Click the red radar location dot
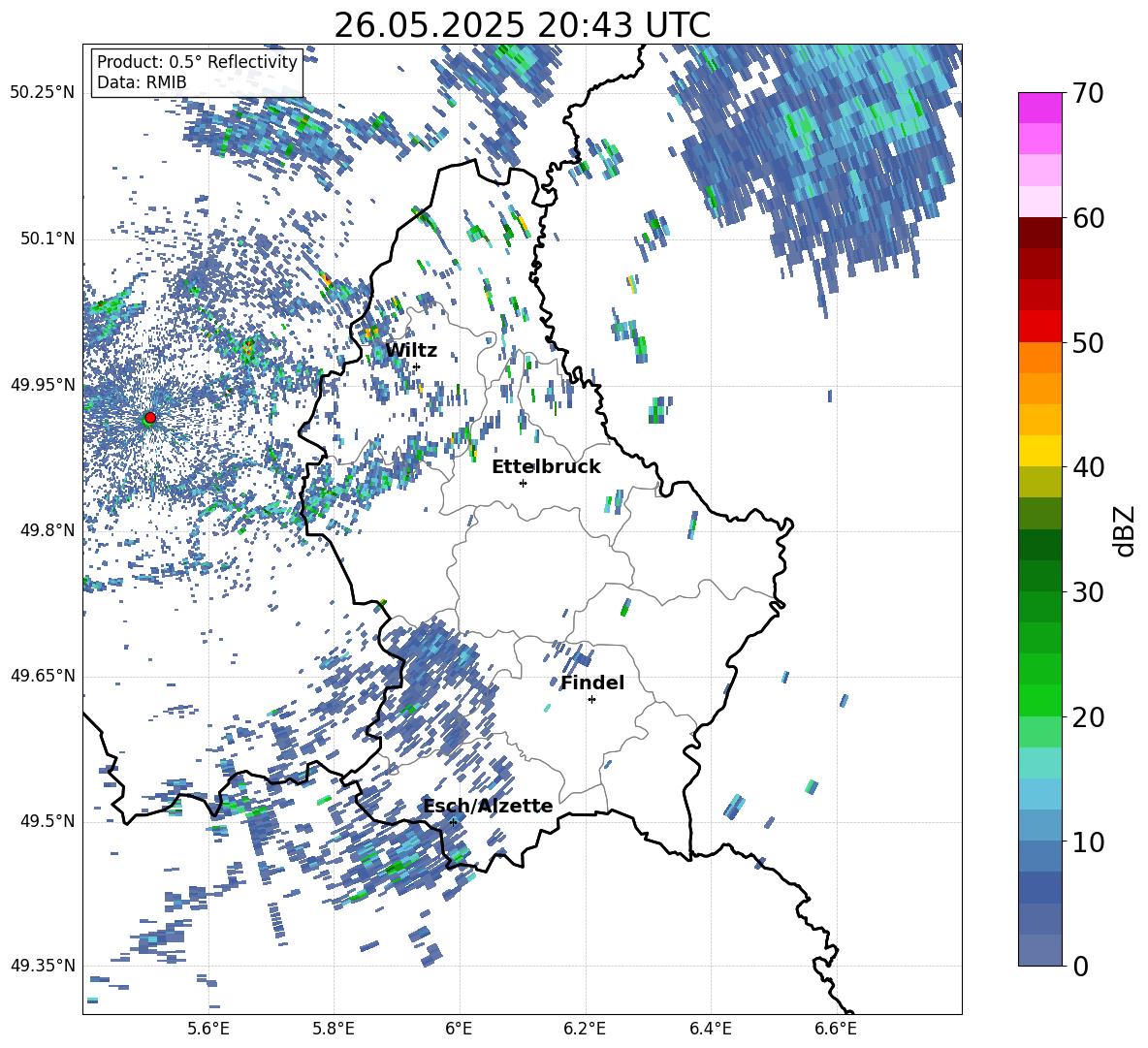This screenshot has width=1148, height=1048. 150,418
